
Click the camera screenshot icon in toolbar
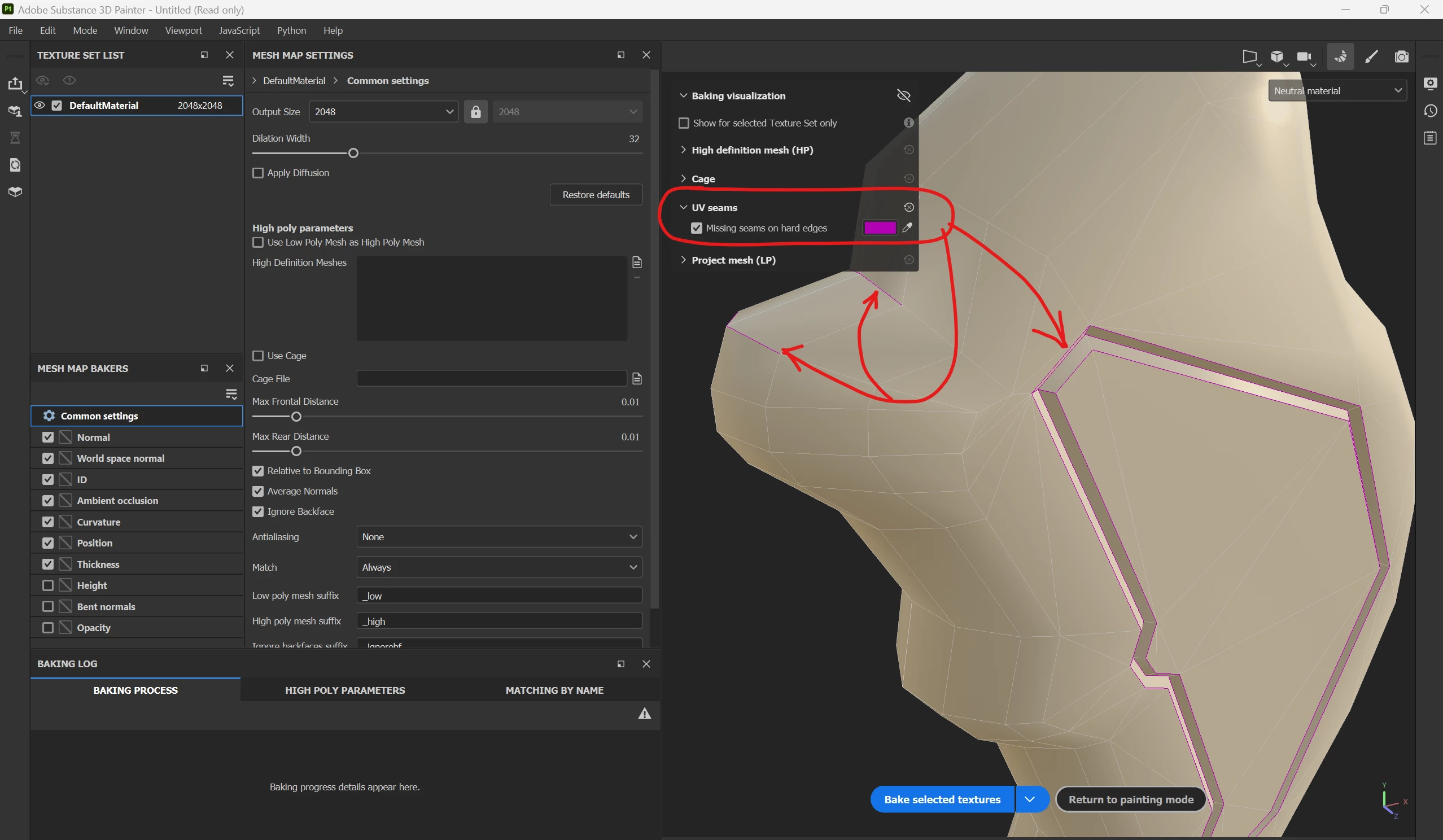[1401, 56]
